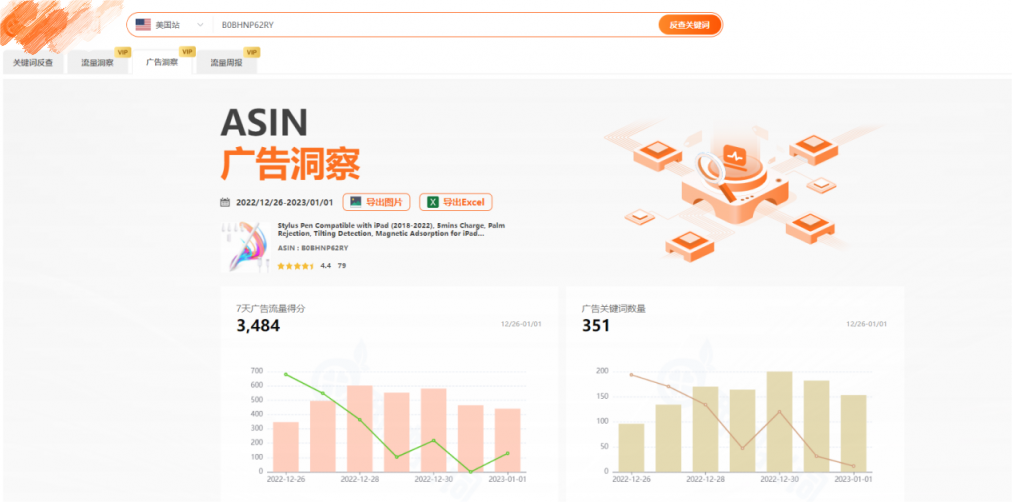This screenshot has width=1012, height=502.
Task: Click the 2022-12-26 bar in traffic score chart
Action: 286,447
